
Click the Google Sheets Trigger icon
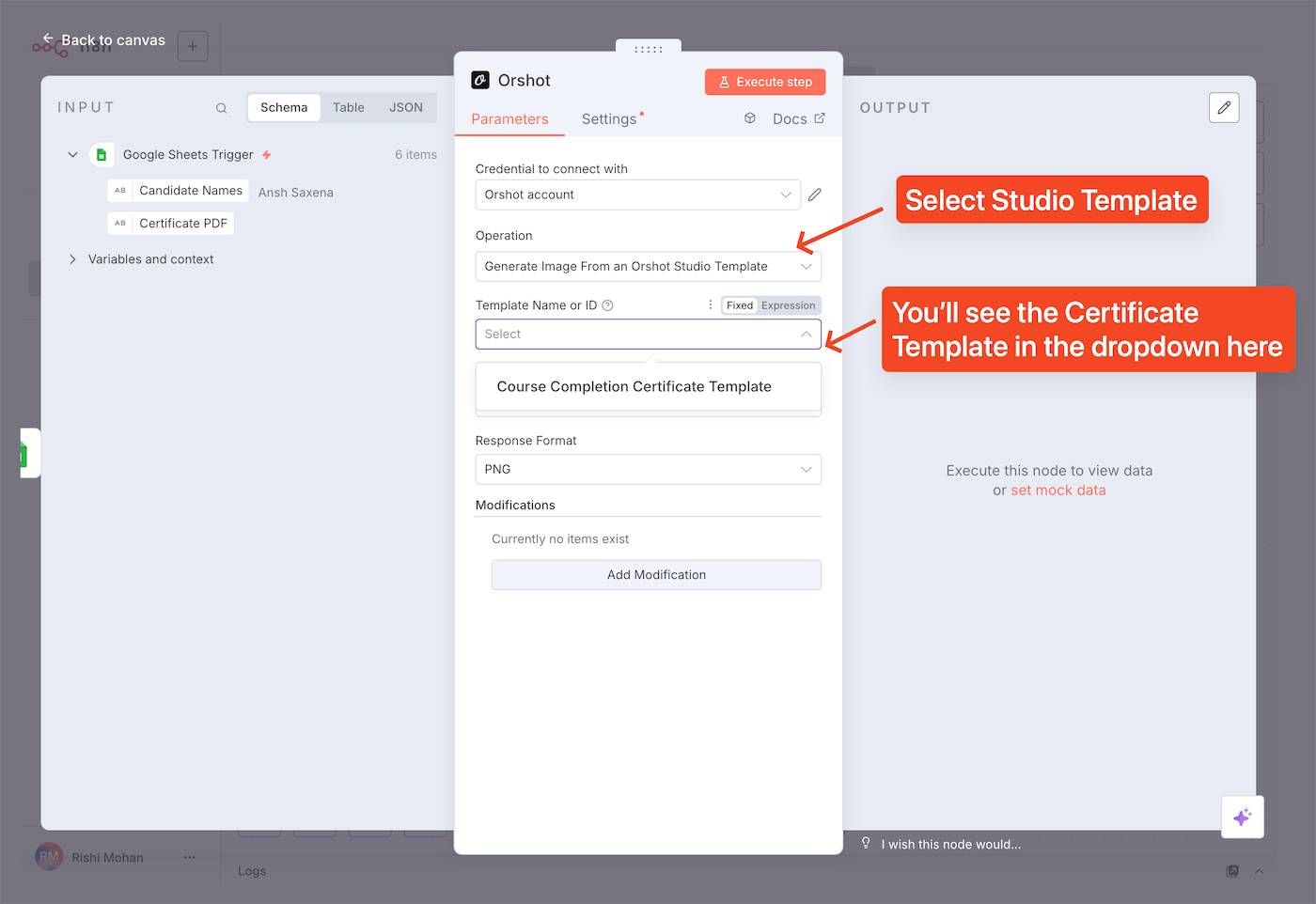[102, 155]
